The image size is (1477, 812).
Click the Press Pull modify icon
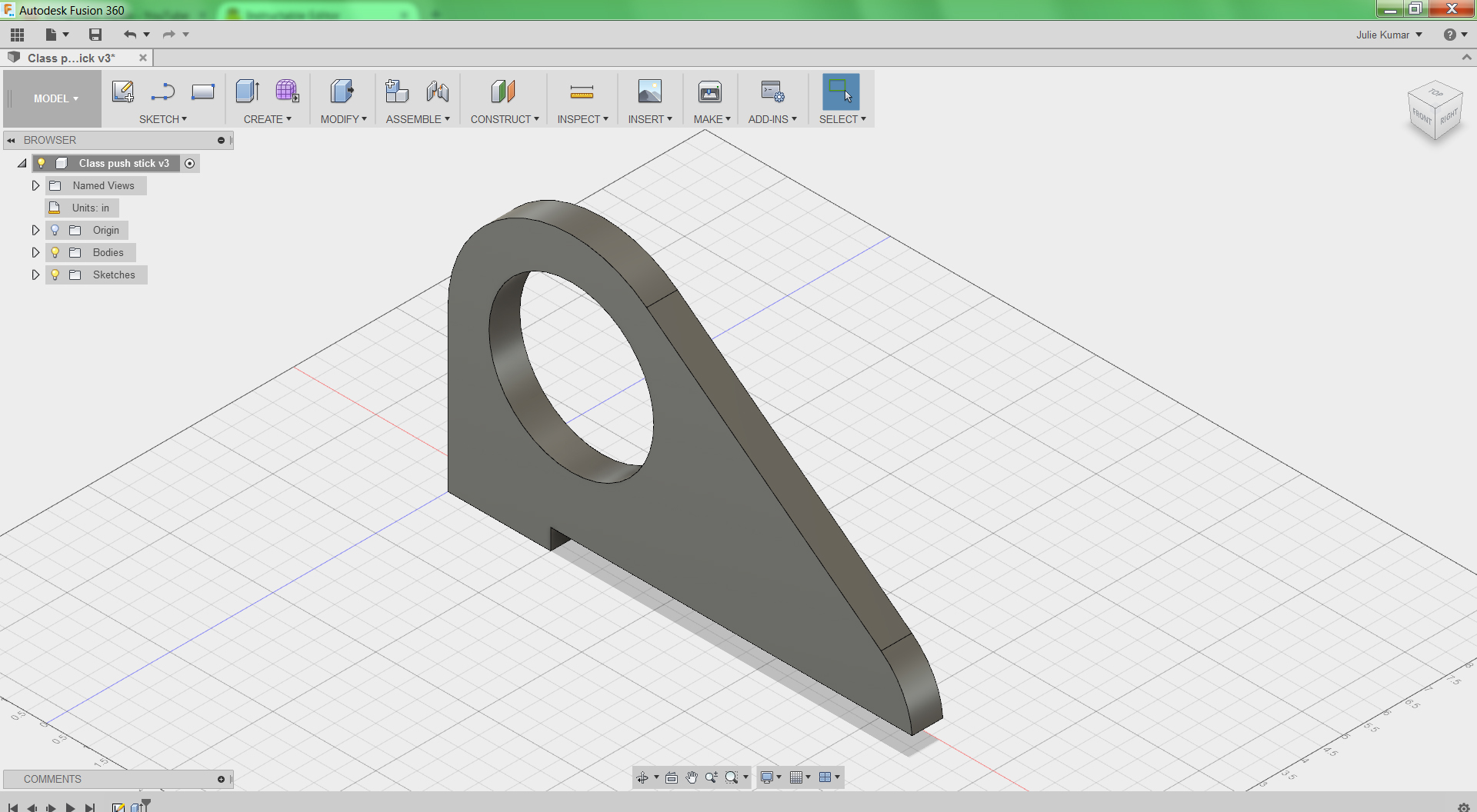click(x=342, y=92)
